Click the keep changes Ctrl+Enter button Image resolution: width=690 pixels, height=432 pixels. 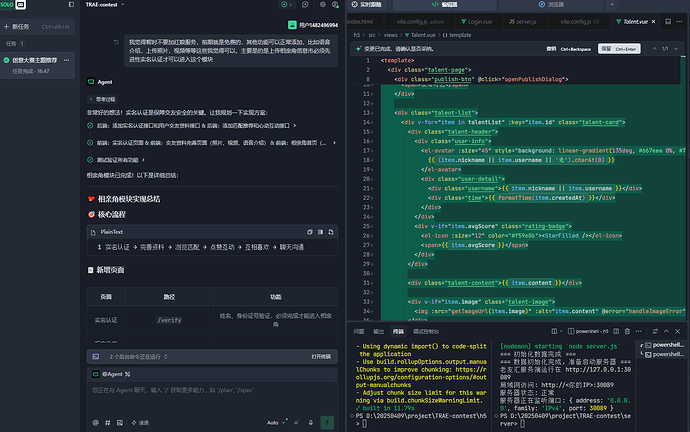coord(619,49)
